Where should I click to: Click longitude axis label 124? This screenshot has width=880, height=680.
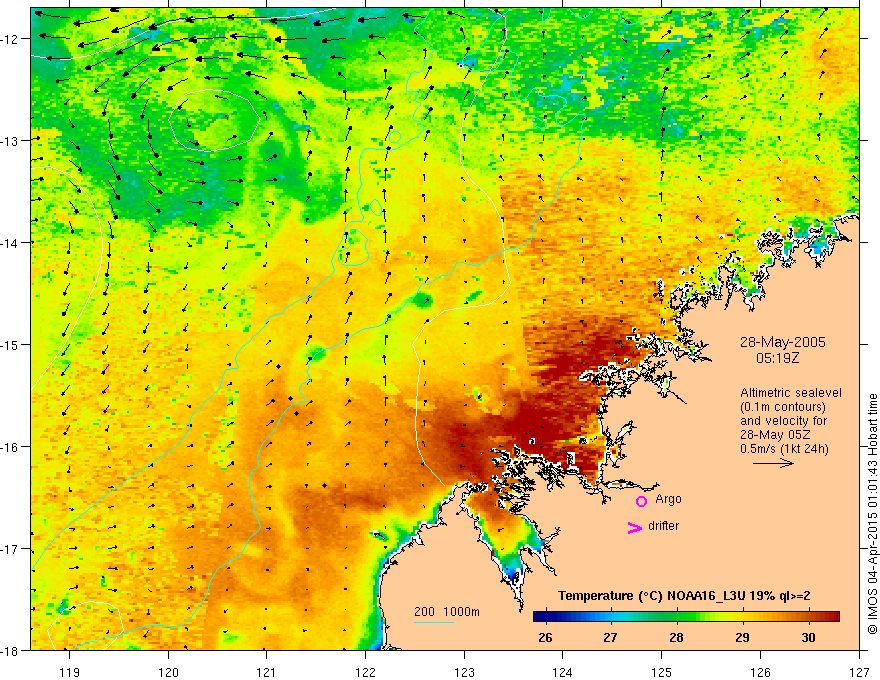[563, 672]
